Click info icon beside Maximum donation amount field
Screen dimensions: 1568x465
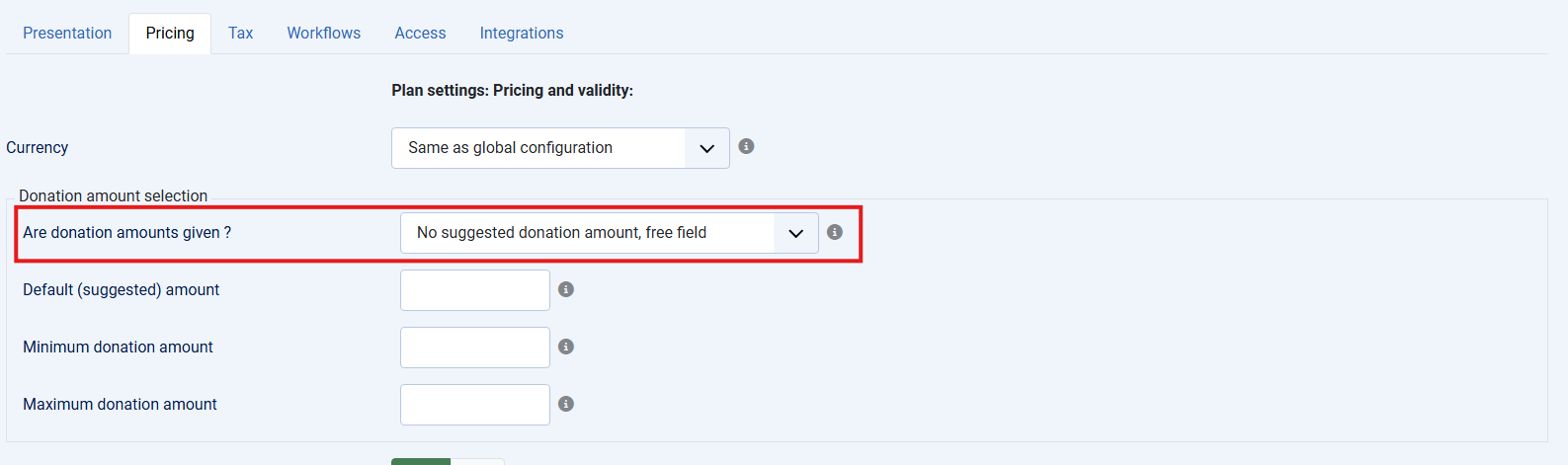coord(566,404)
